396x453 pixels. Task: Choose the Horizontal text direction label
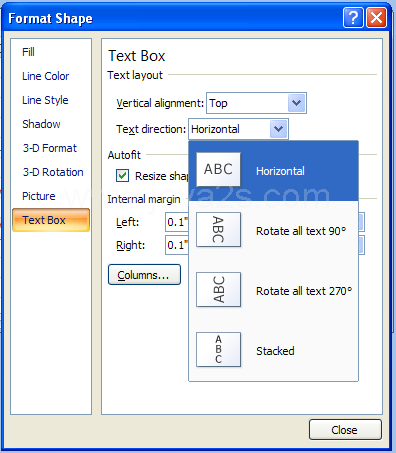(x=280, y=171)
